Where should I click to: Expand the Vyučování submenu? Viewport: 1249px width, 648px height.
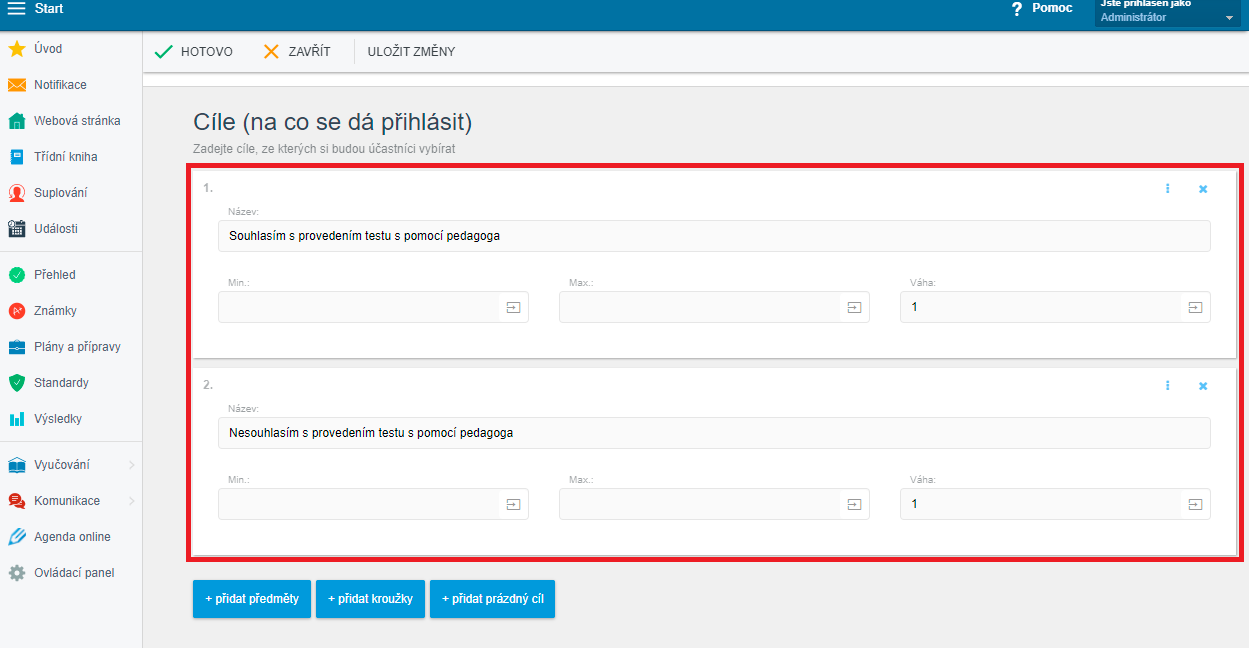[x=131, y=465]
